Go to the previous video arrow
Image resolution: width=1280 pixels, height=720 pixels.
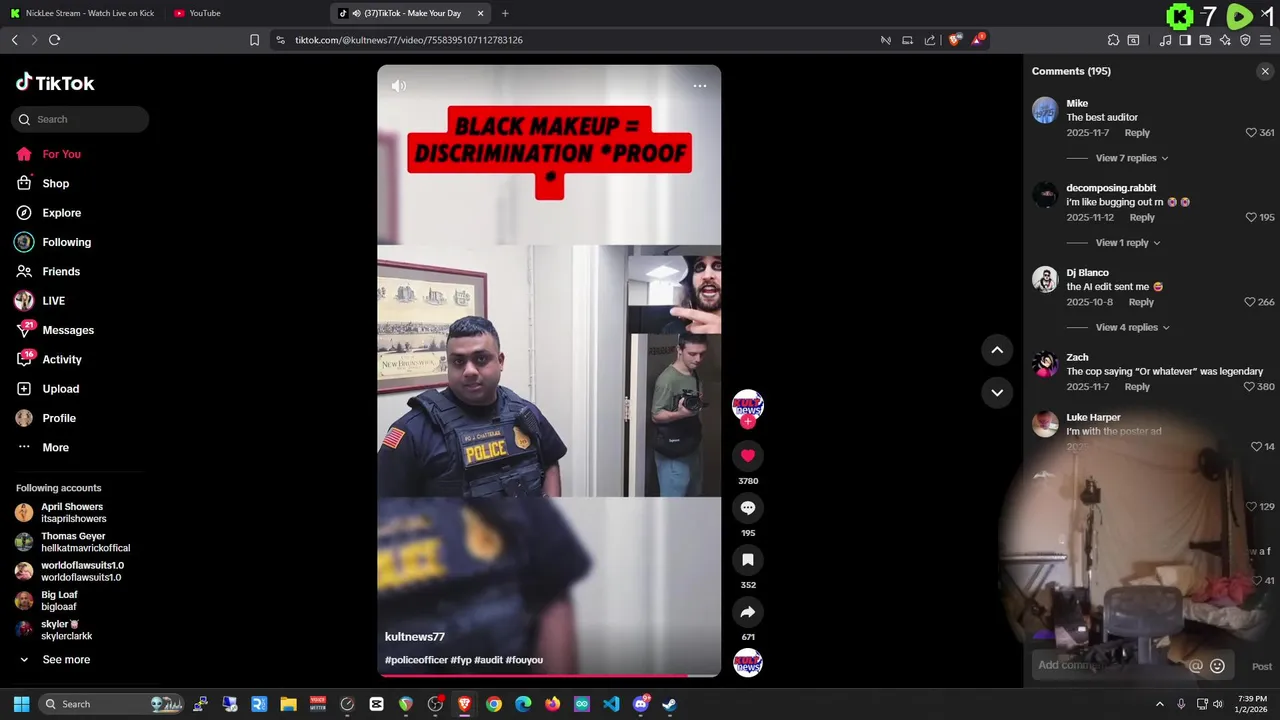tap(997, 350)
